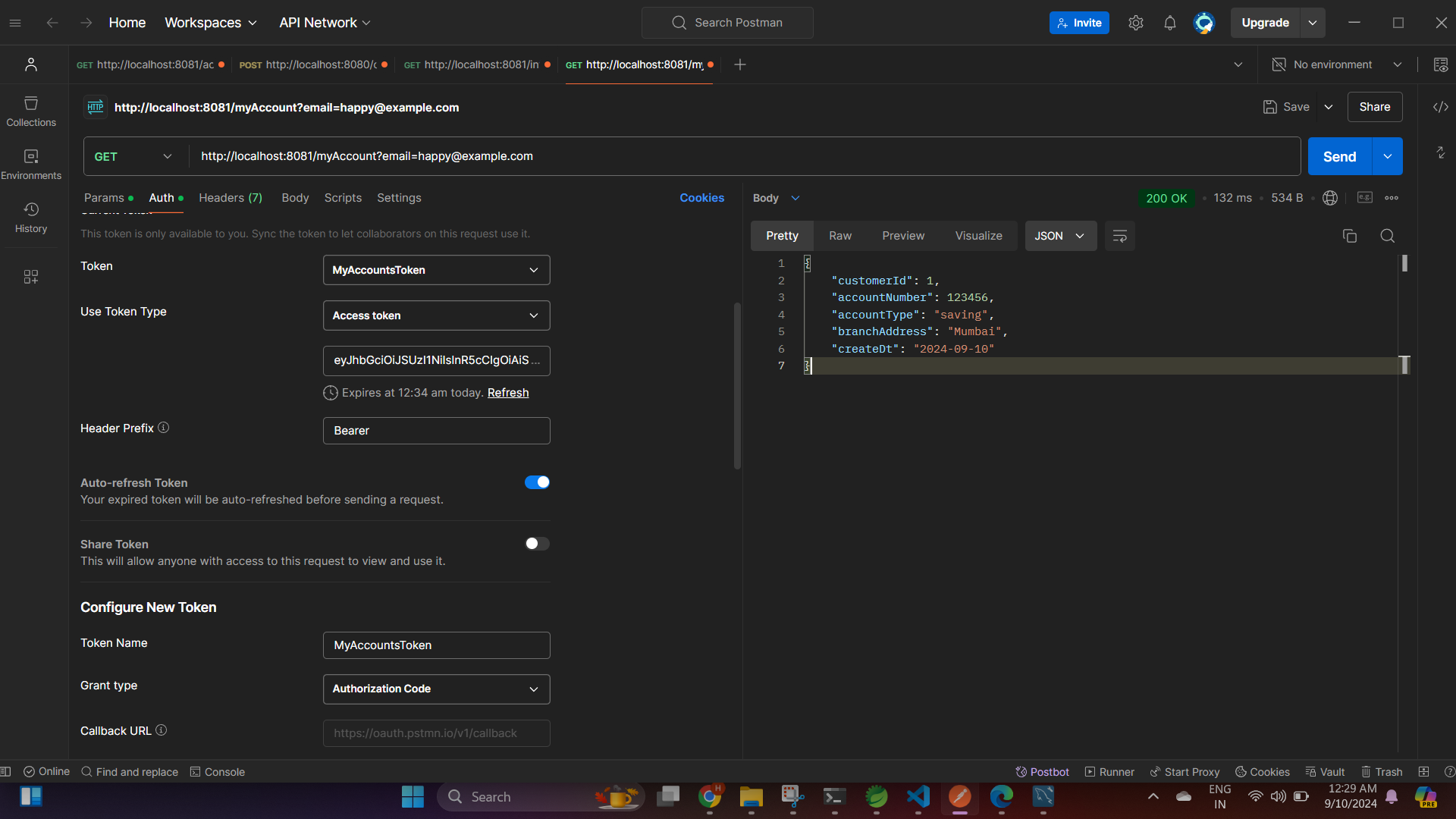Toggle the sidebar from status bar icon
The image size is (1456, 819).
pyautogui.click(x=6, y=772)
